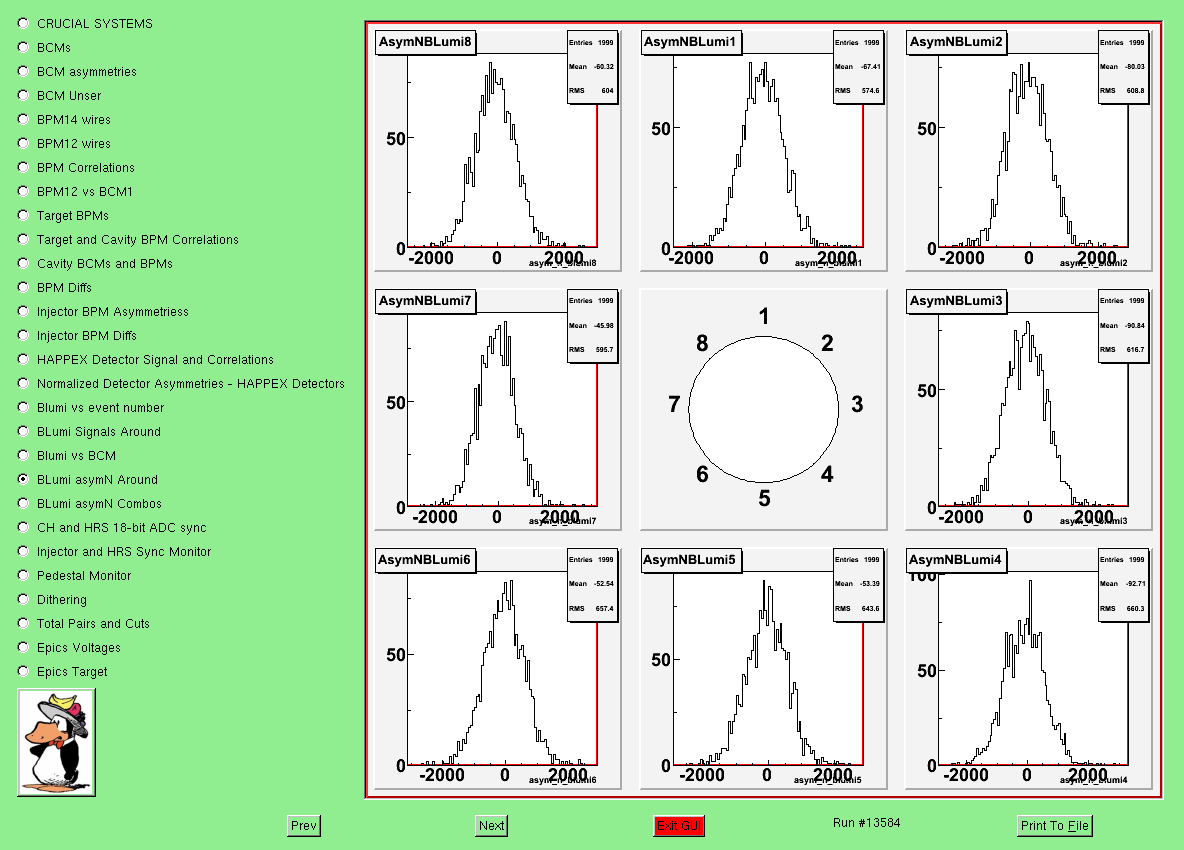Click the penguin mascot image
The image size is (1184, 850).
[x=57, y=742]
